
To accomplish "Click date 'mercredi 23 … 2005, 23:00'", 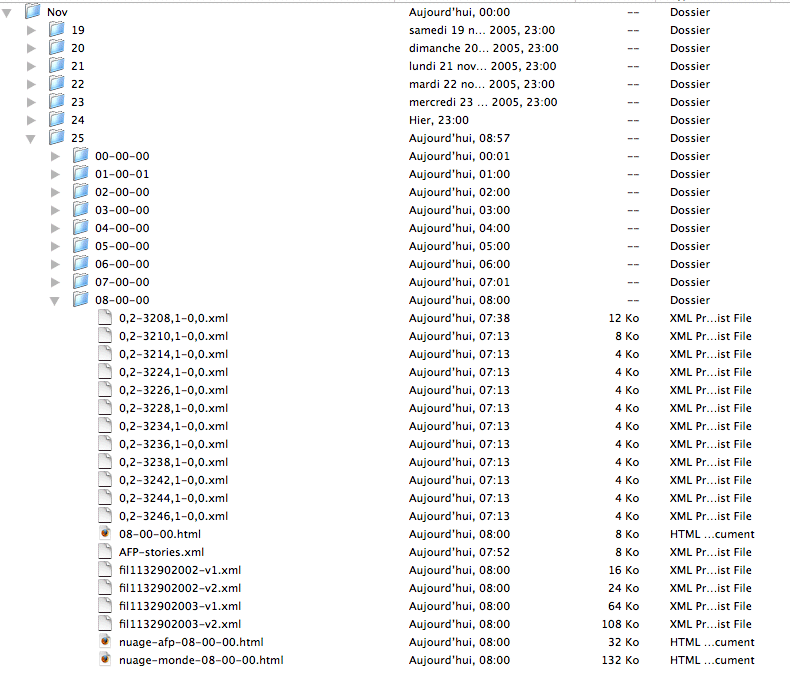I will coord(483,102).
